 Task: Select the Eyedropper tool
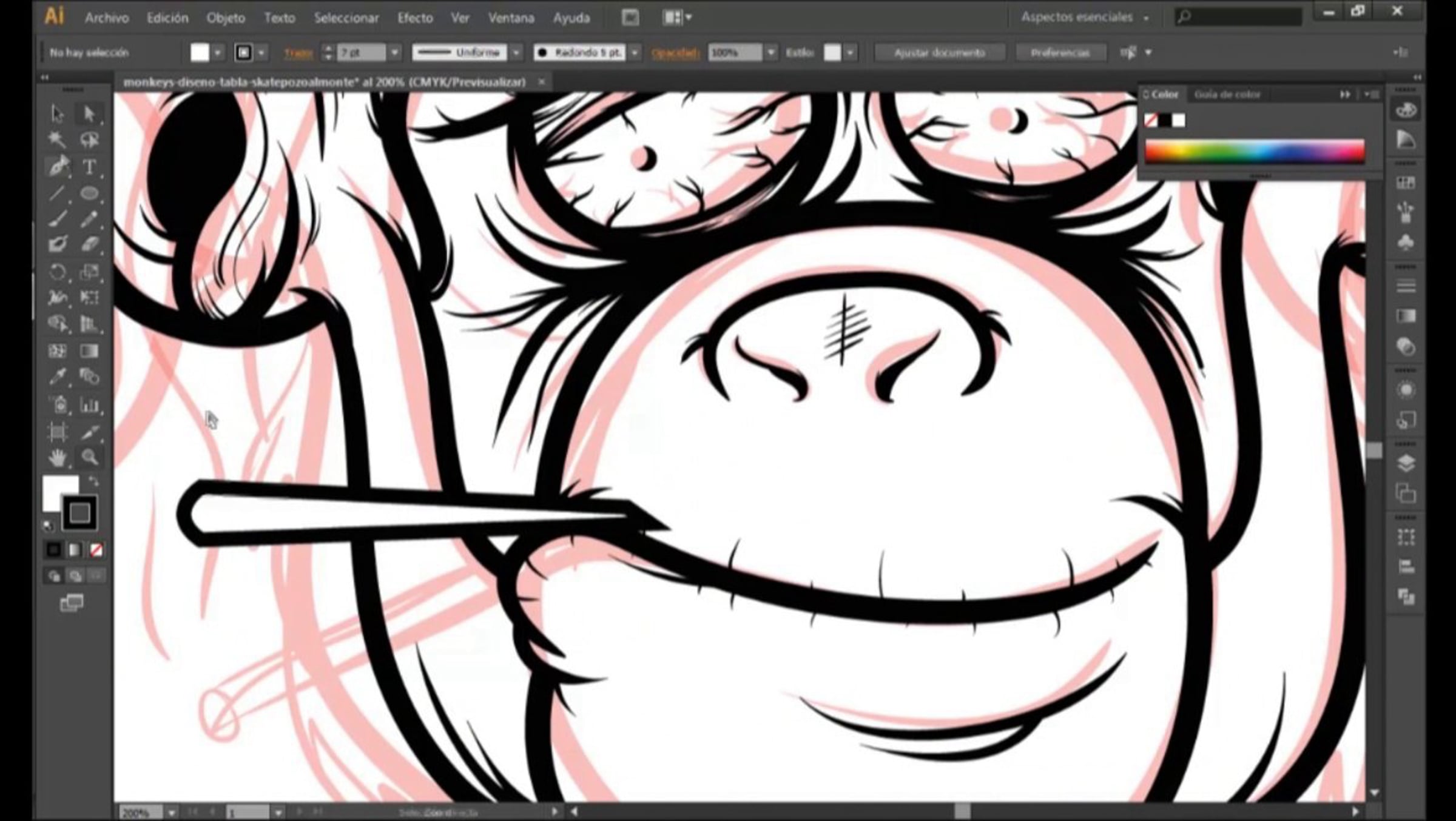[x=58, y=377]
